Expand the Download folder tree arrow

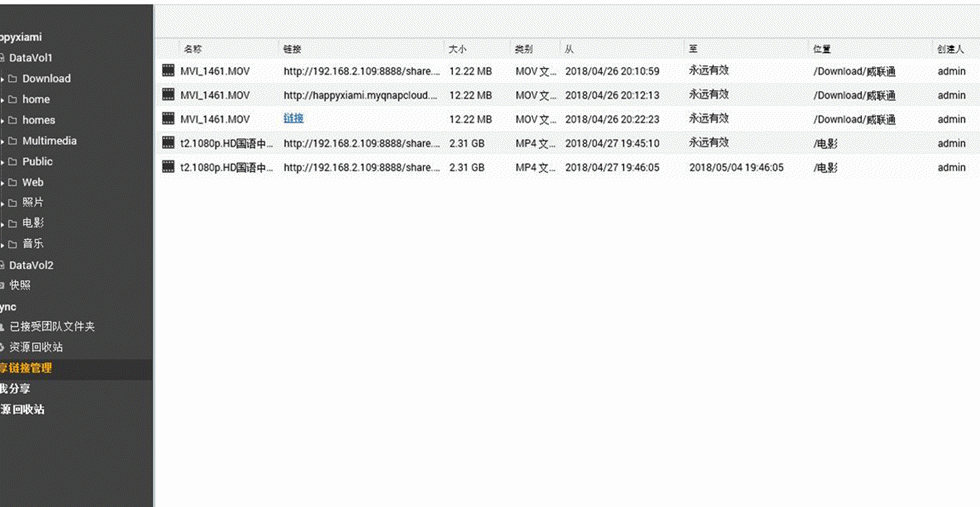pos(3,79)
